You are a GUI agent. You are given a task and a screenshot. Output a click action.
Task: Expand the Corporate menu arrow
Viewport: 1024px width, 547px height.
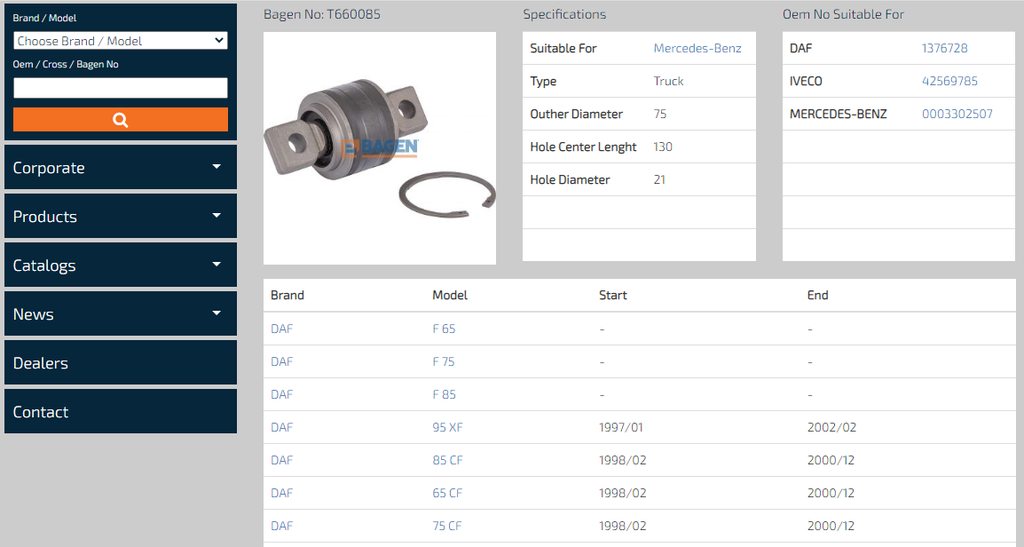point(217,167)
